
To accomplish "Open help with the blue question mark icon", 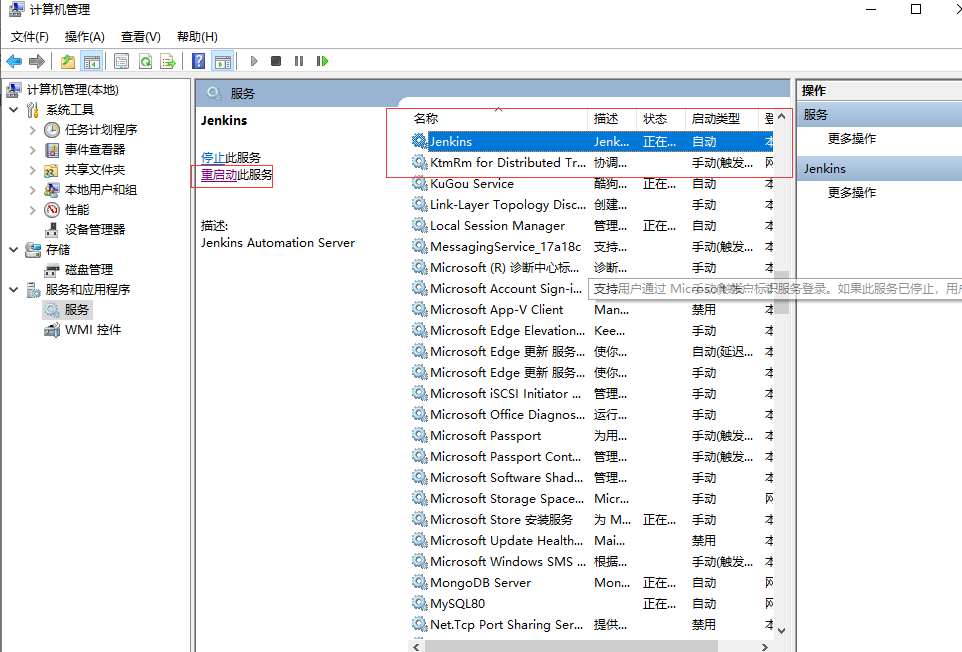I will click(199, 61).
